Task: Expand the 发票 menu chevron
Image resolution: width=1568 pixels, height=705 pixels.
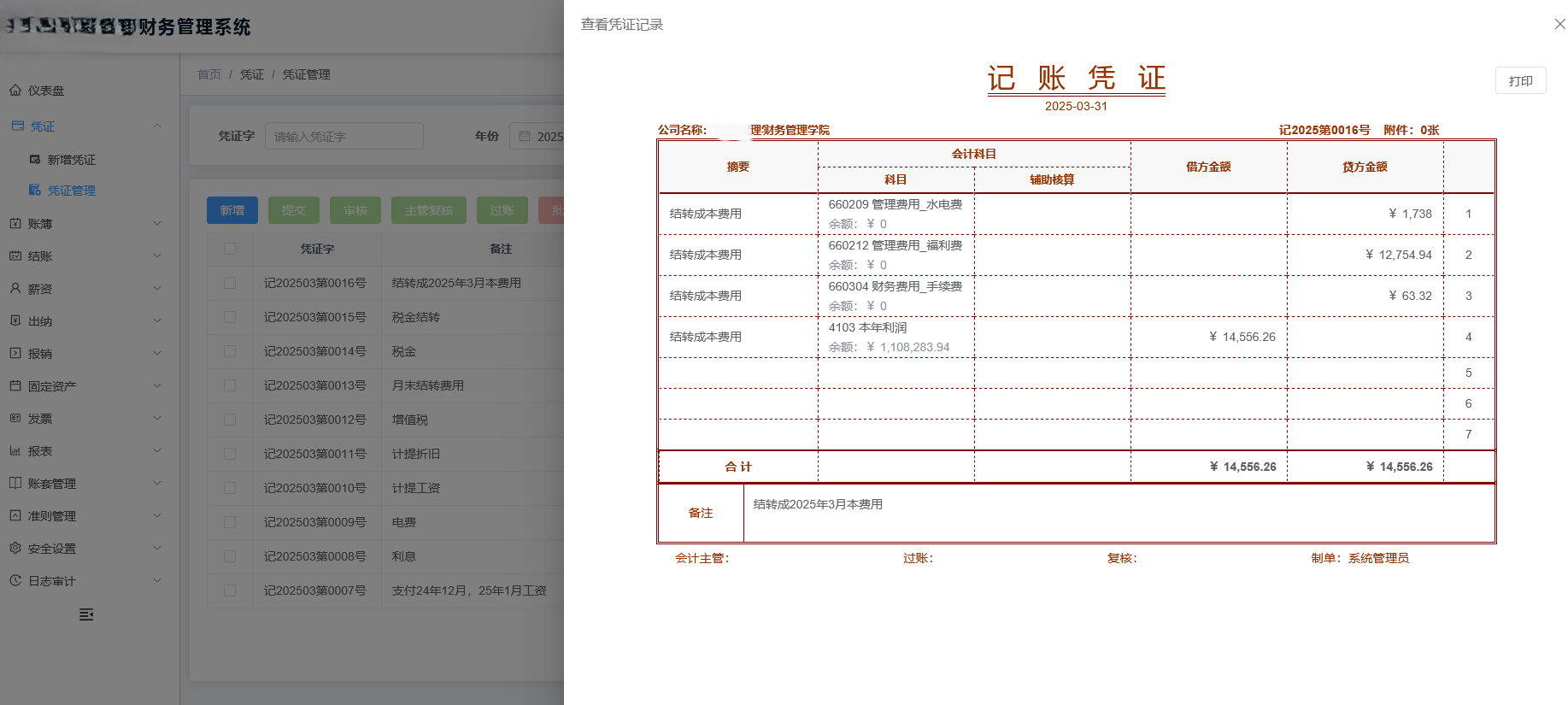Action: point(157,418)
